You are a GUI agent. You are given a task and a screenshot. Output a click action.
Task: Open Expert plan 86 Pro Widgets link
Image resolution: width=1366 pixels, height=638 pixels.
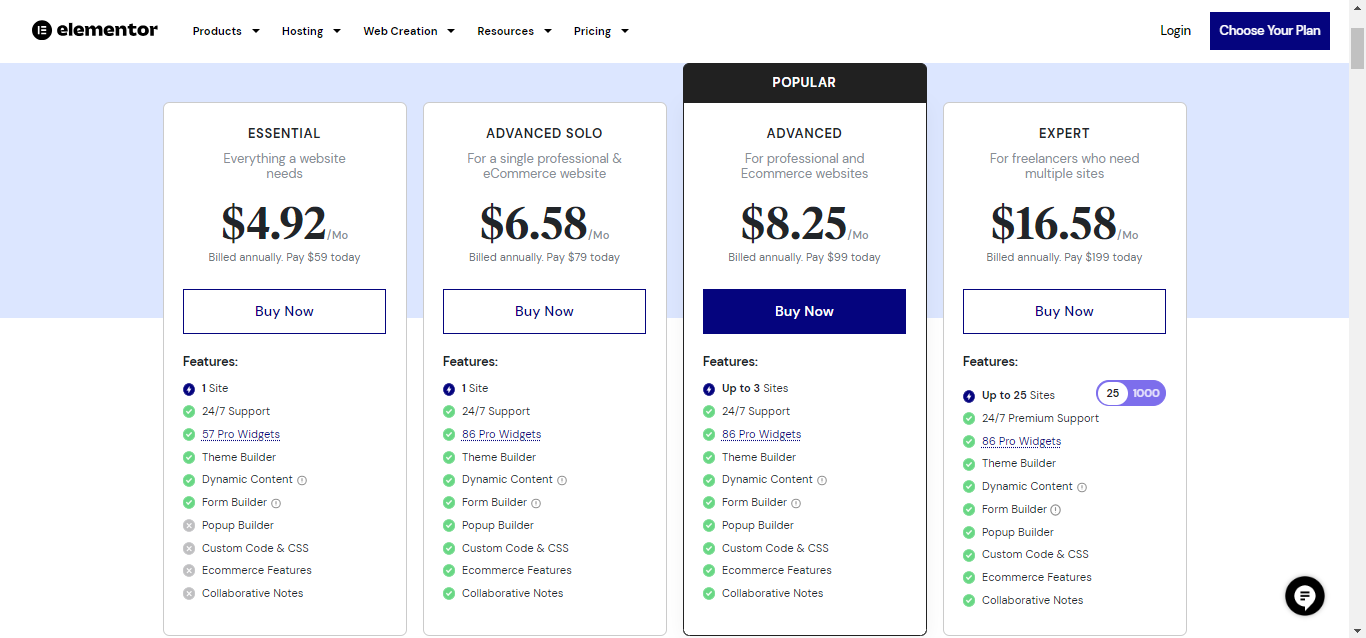pos(1021,441)
